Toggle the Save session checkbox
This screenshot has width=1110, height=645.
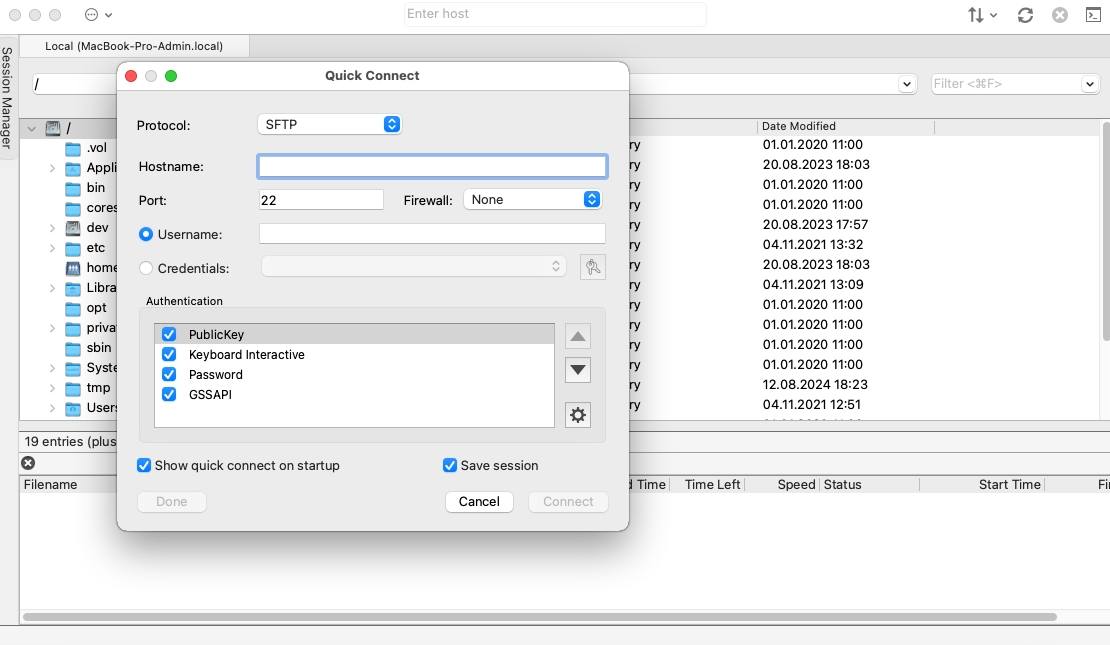450,465
